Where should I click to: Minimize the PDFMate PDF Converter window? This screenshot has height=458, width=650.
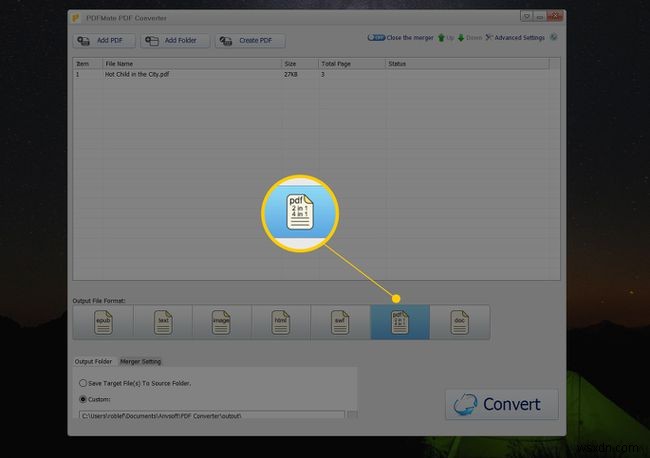pos(540,17)
